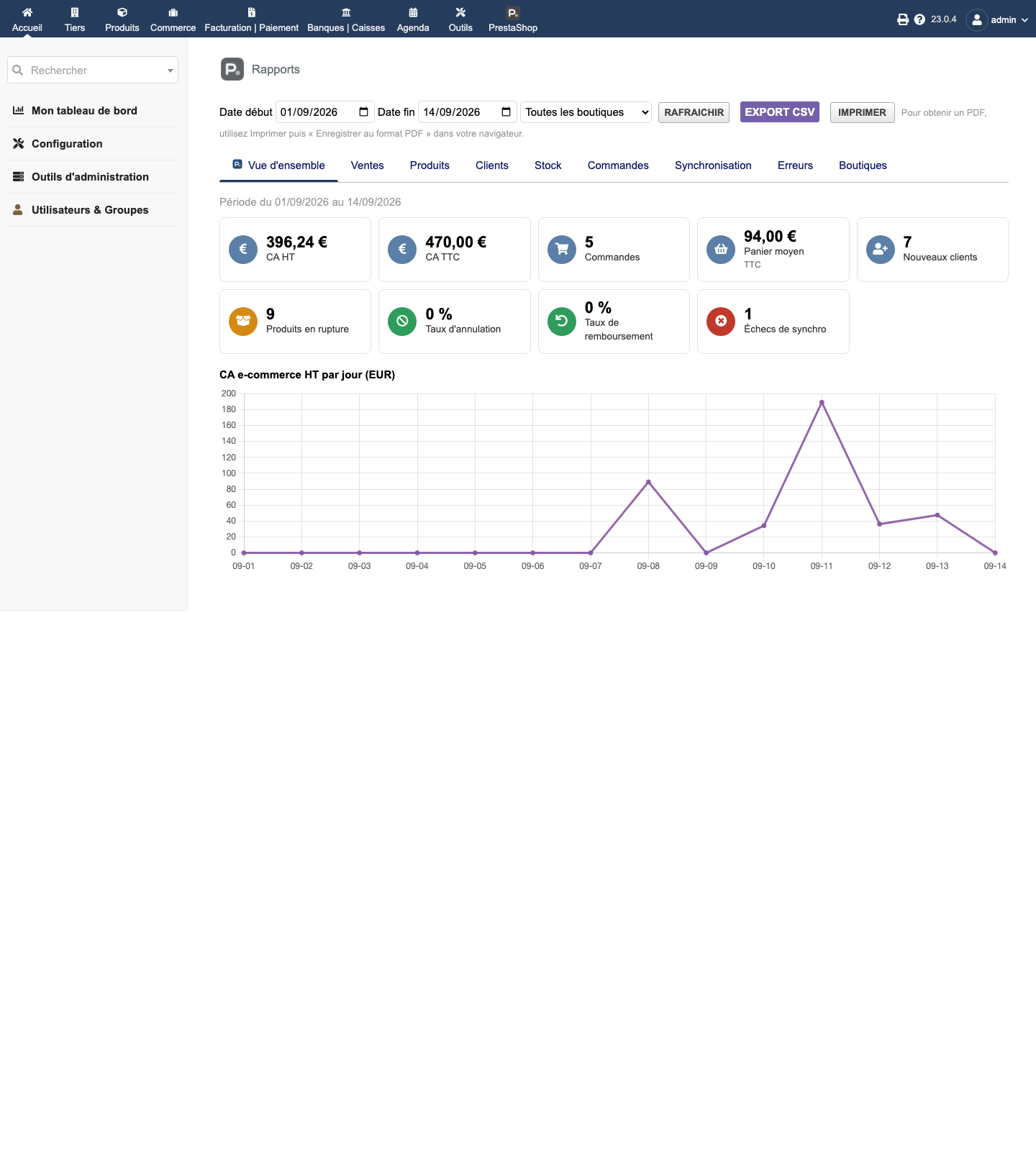The image size is (1036, 1151).
Task: Open the Banques | Caisses bank icon
Action: click(346, 12)
